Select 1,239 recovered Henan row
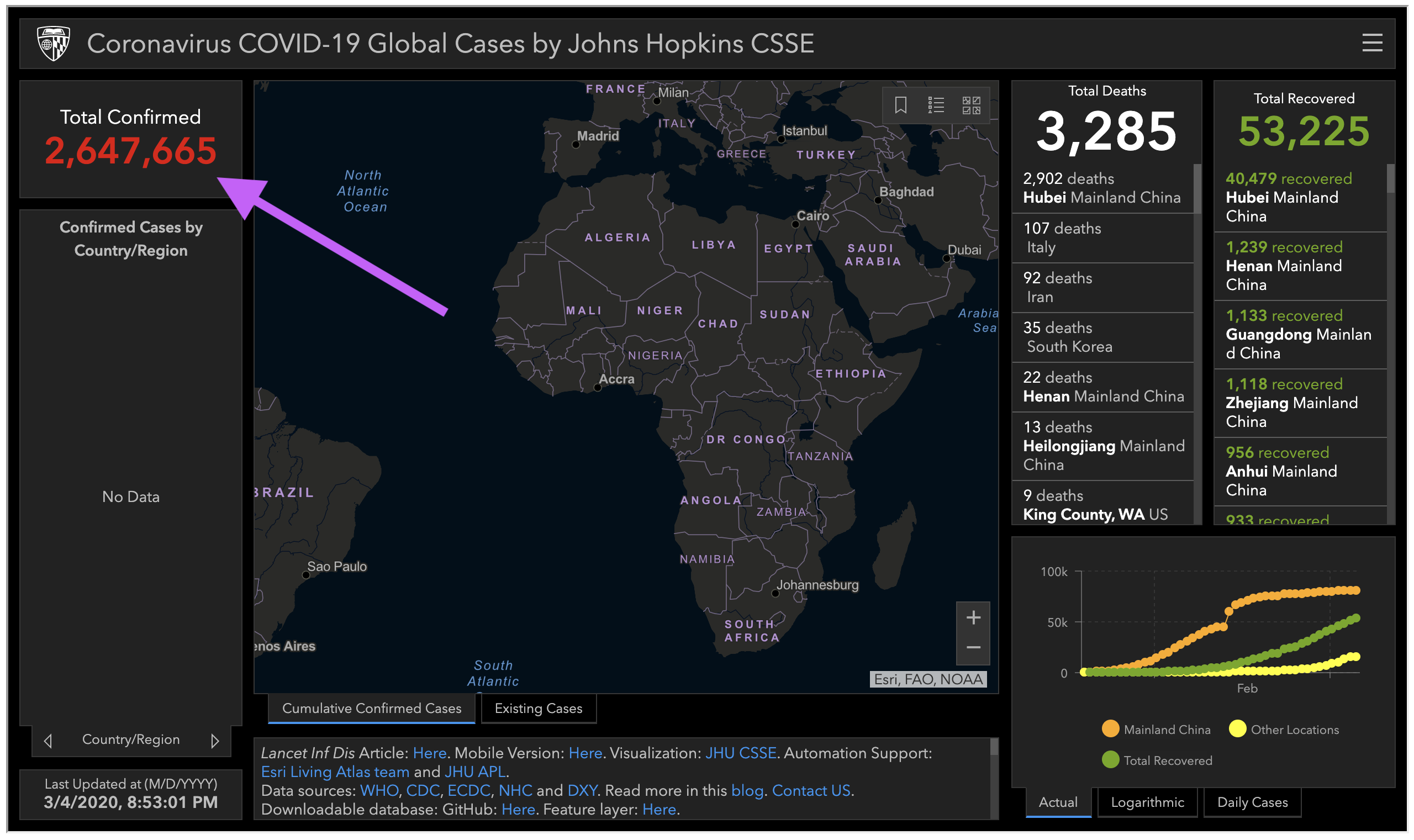Screen dimensions: 1414x840 click(1300, 266)
